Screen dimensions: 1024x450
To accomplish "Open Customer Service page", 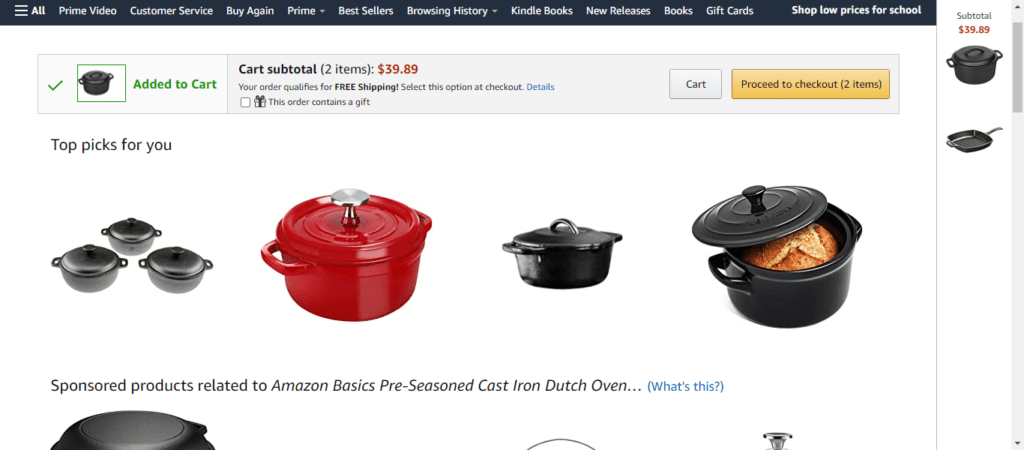I will tap(171, 11).
